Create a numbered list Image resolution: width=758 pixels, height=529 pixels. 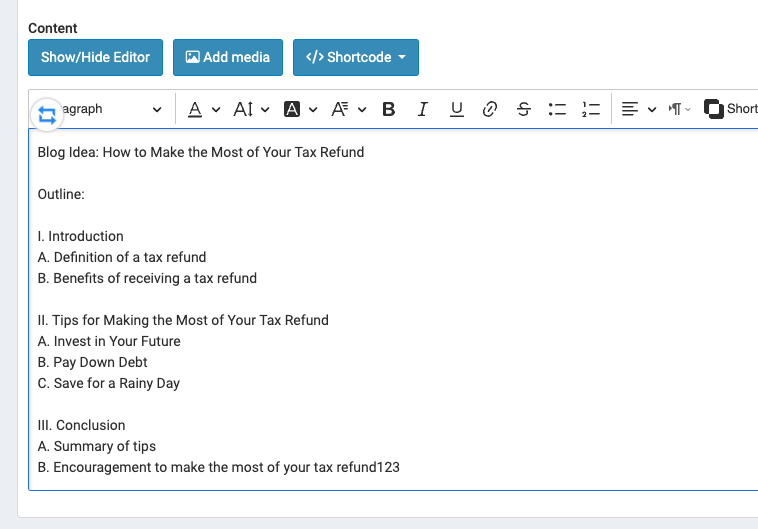591,109
